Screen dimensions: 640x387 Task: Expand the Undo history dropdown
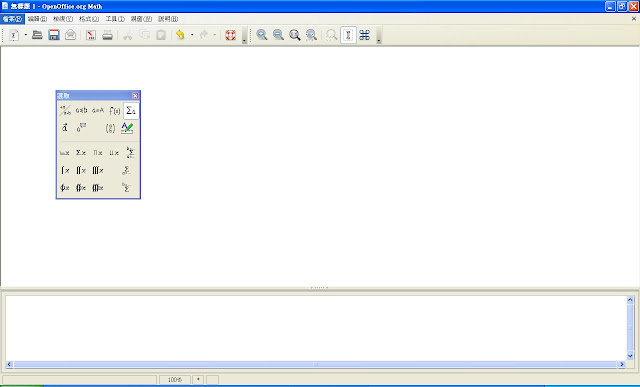[192, 35]
